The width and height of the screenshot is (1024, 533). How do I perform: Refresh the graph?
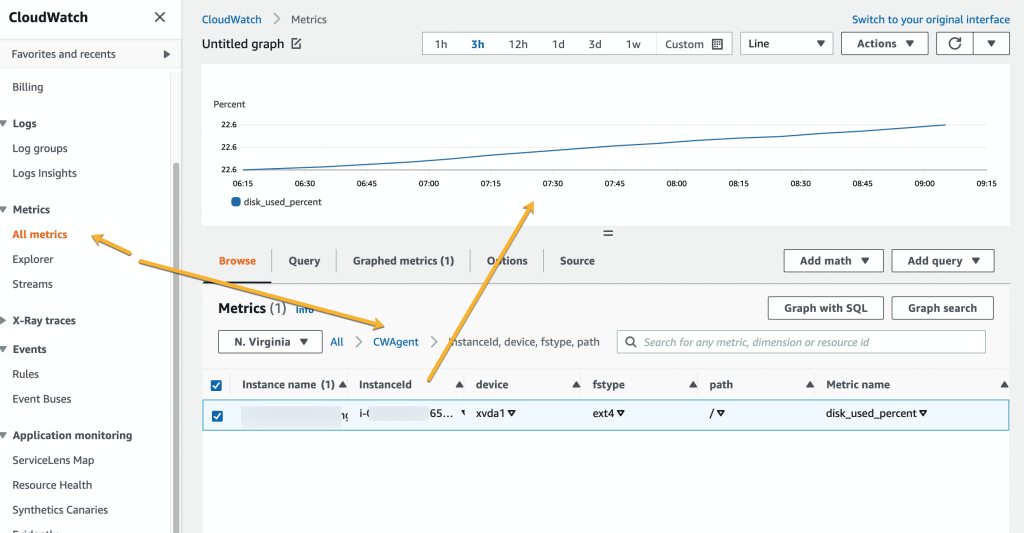click(954, 44)
